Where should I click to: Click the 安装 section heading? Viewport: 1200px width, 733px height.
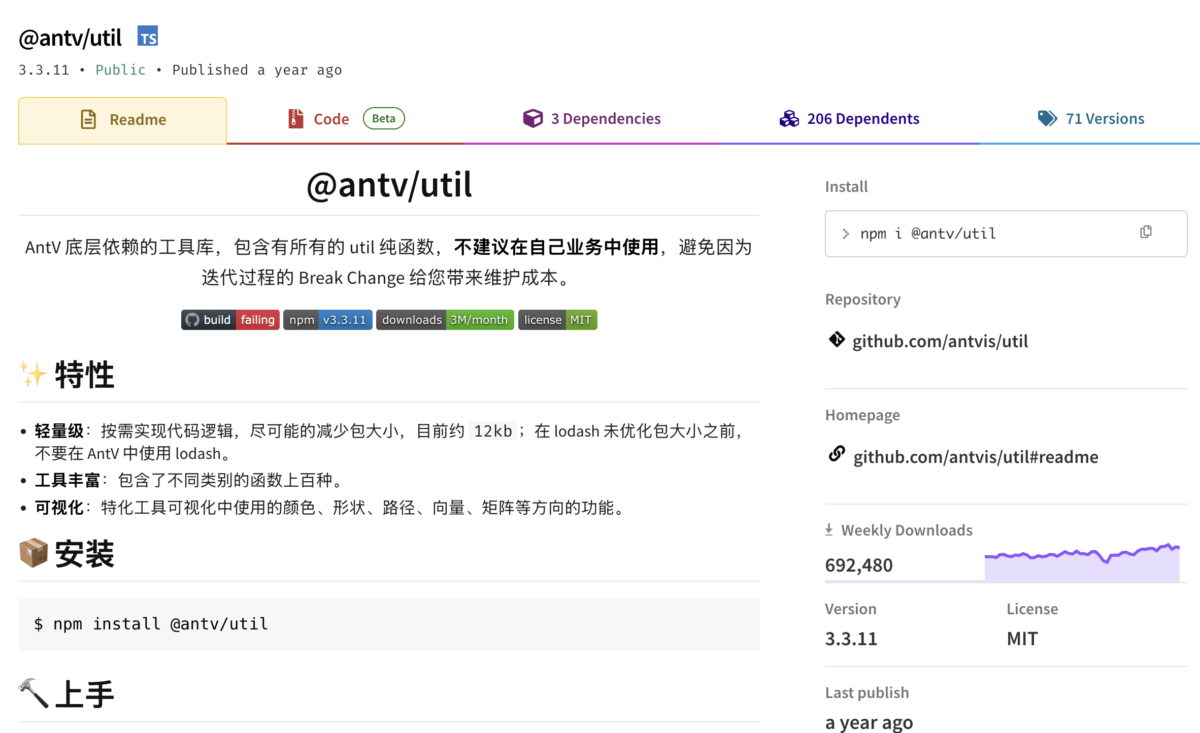point(84,553)
